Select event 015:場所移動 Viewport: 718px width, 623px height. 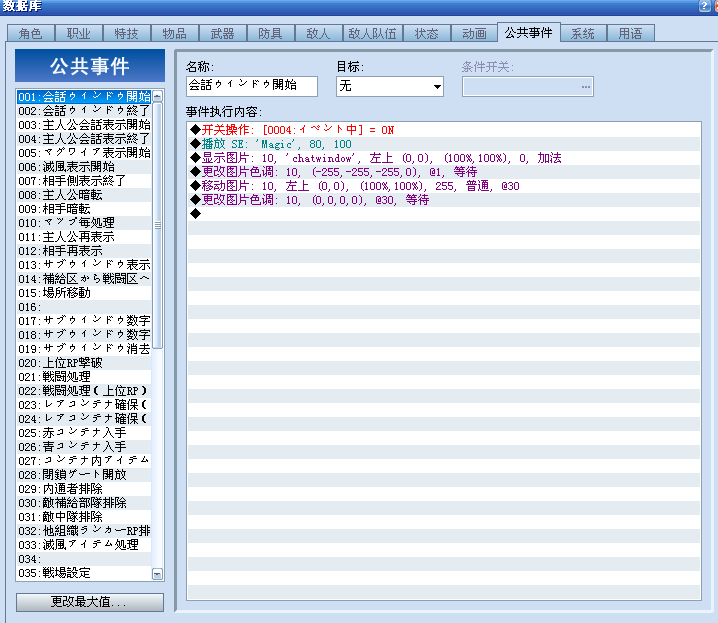(x=84, y=293)
